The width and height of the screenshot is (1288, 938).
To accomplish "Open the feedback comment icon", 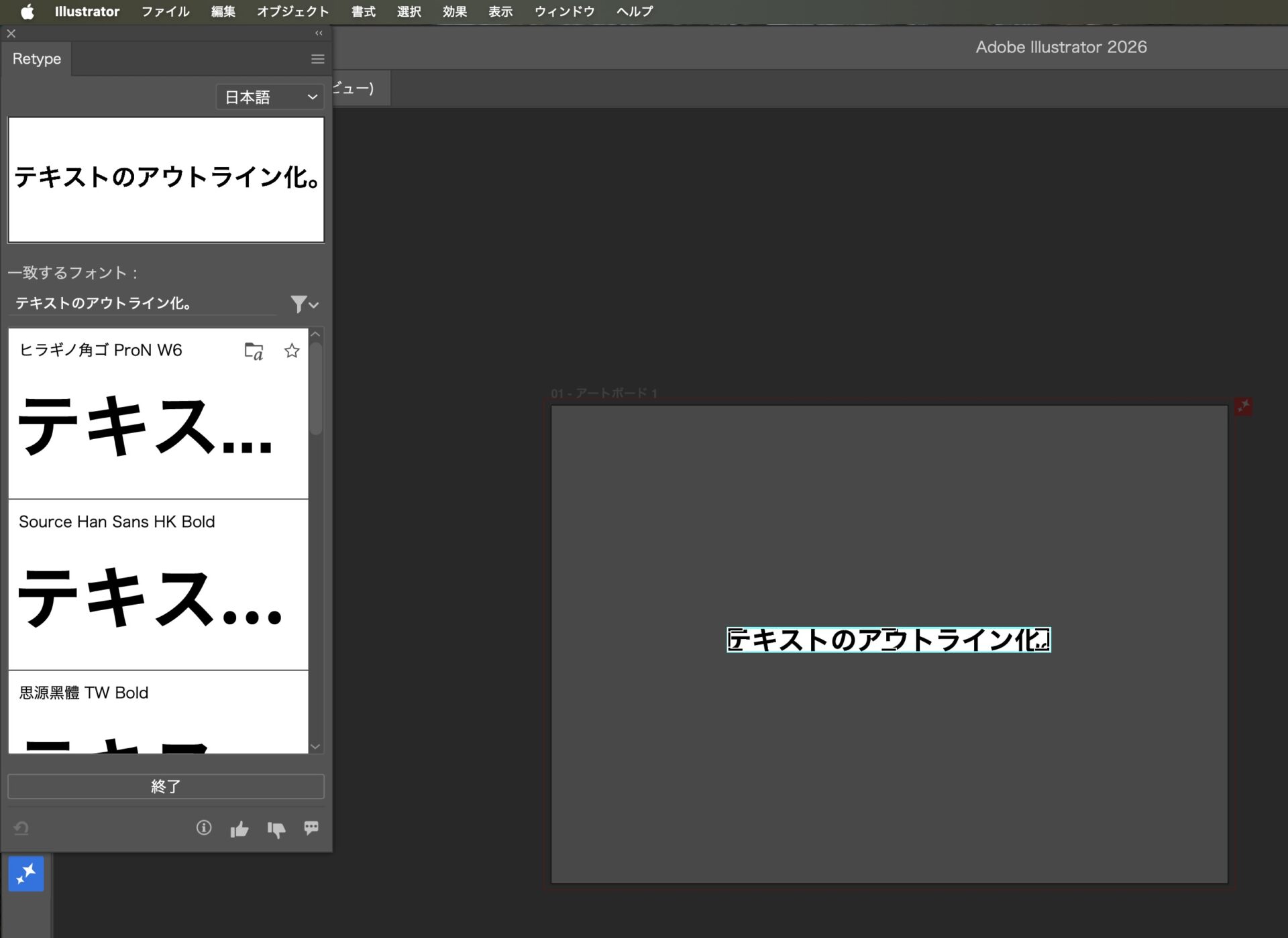I will [311, 828].
